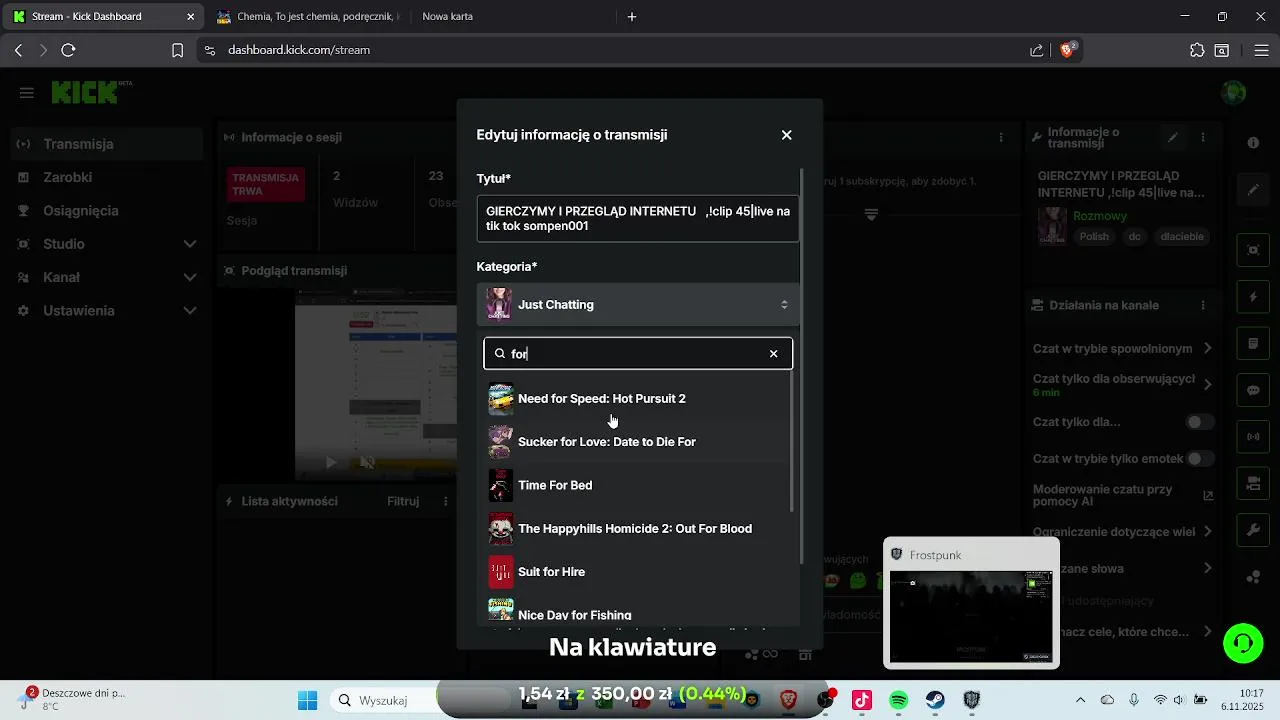
Task: Click the broadcast signal icon in right sidebar
Action: click(x=1253, y=437)
